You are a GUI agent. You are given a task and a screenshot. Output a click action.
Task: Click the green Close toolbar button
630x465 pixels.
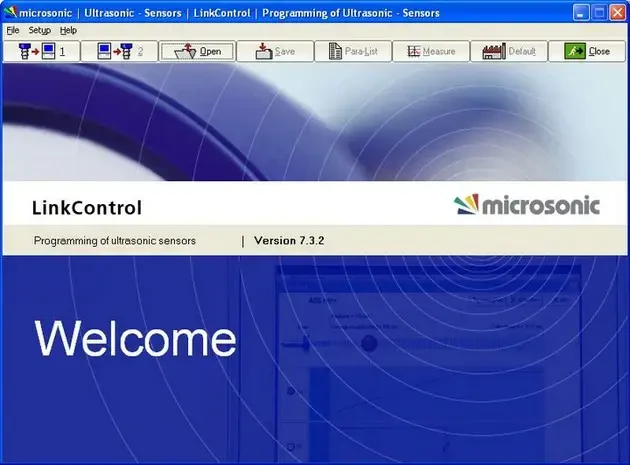(x=586, y=51)
